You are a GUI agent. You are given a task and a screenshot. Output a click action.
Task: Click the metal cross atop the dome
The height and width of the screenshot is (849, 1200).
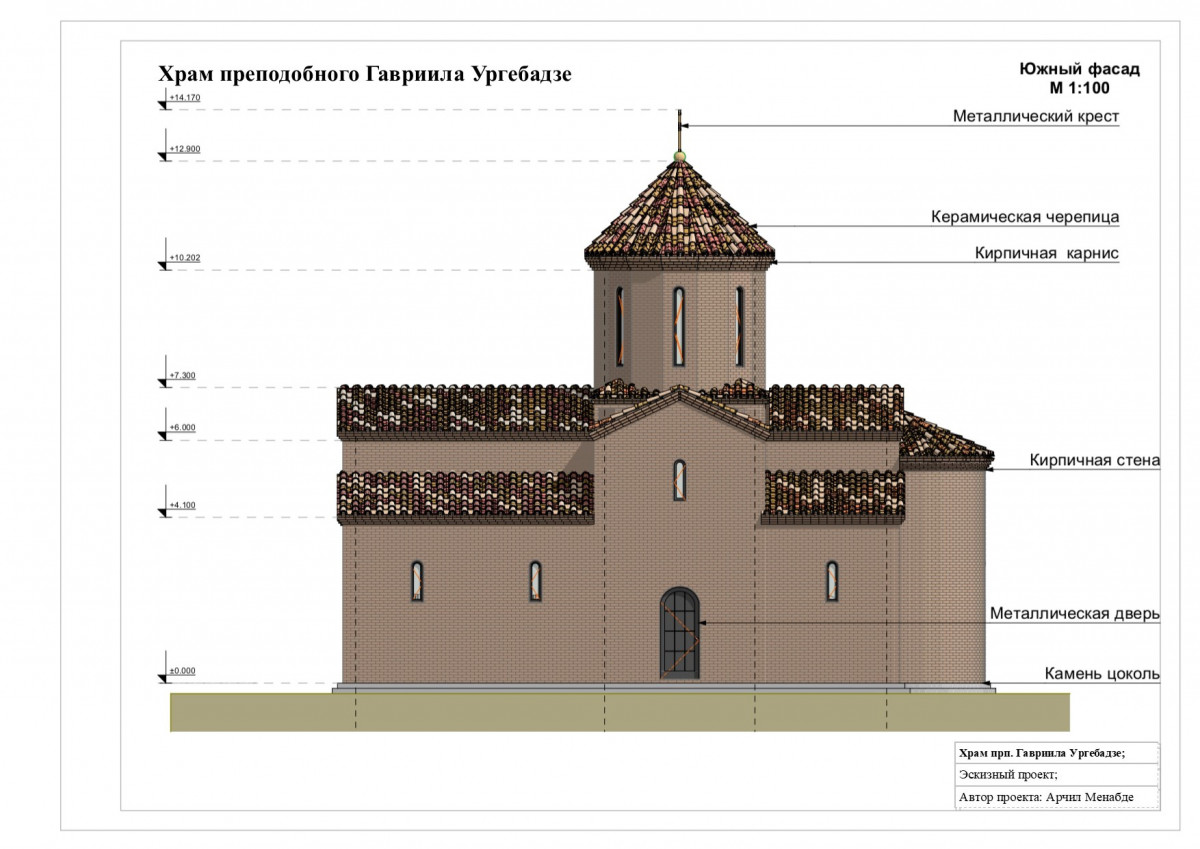pos(681,130)
